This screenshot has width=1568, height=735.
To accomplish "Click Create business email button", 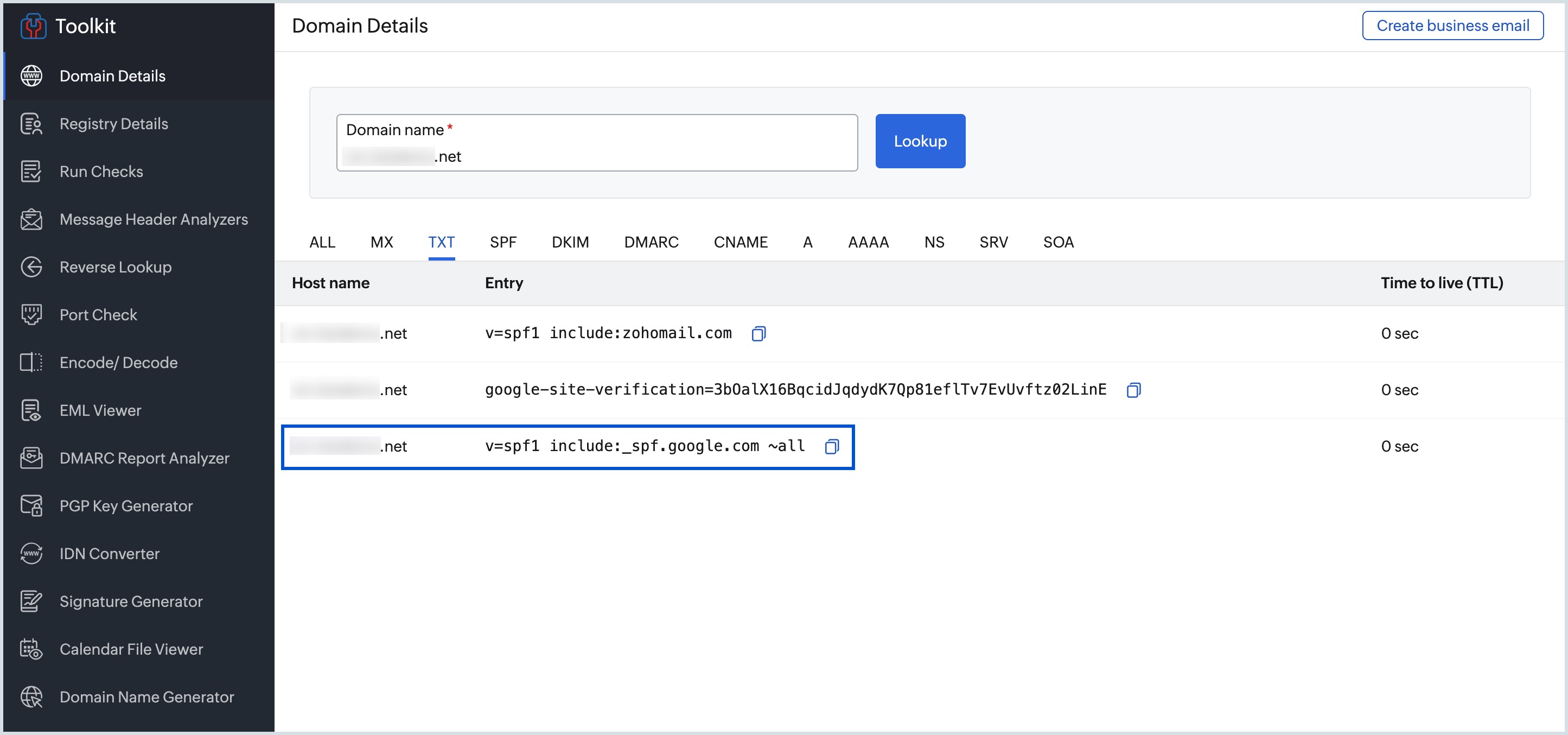I will (1452, 26).
